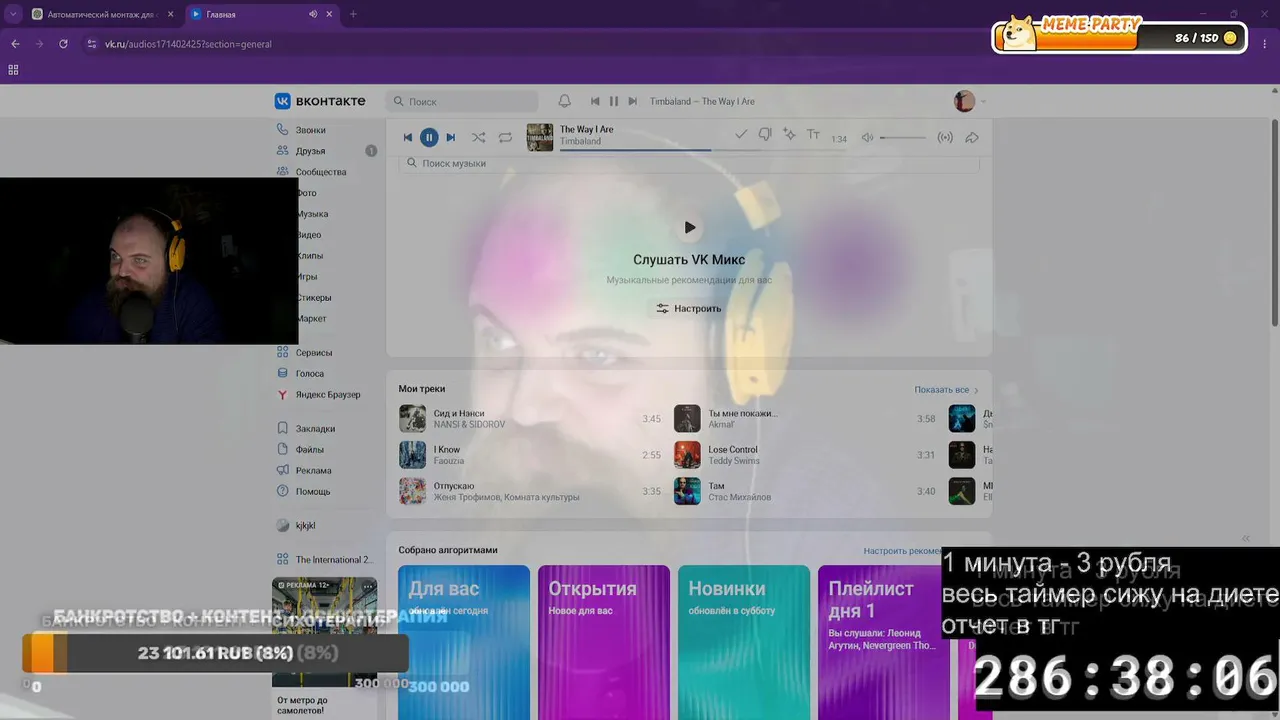
Task: Focus the Поиск музыки search field
Action: click(689, 163)
